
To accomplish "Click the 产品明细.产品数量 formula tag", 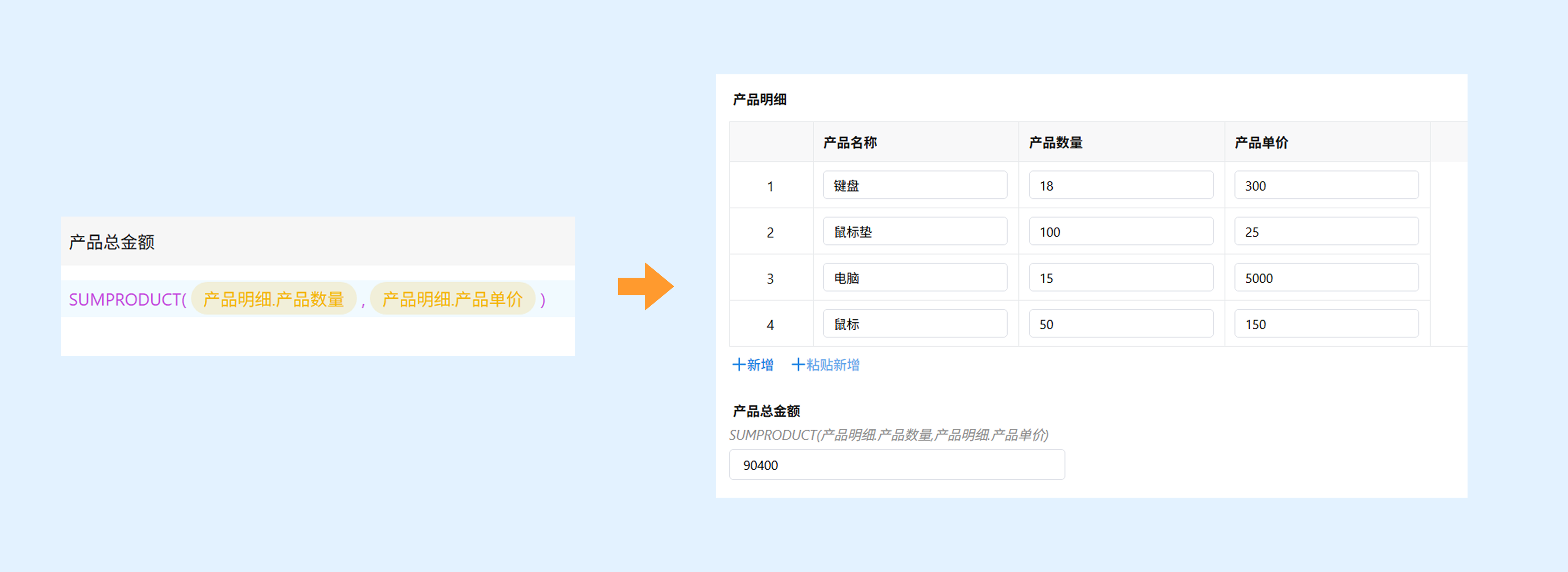I will click(273, 299).
